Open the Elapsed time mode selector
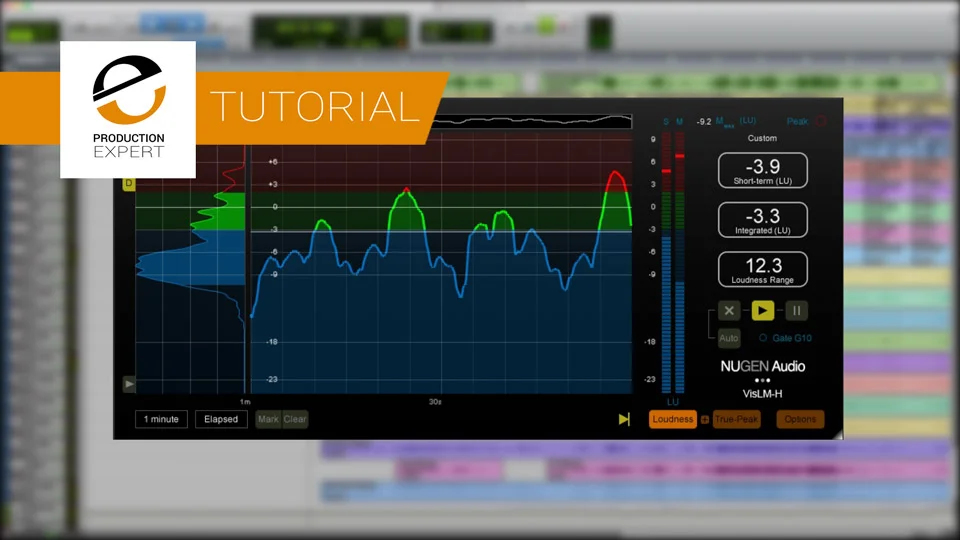960x540 pixels. (x=221, y=419)
